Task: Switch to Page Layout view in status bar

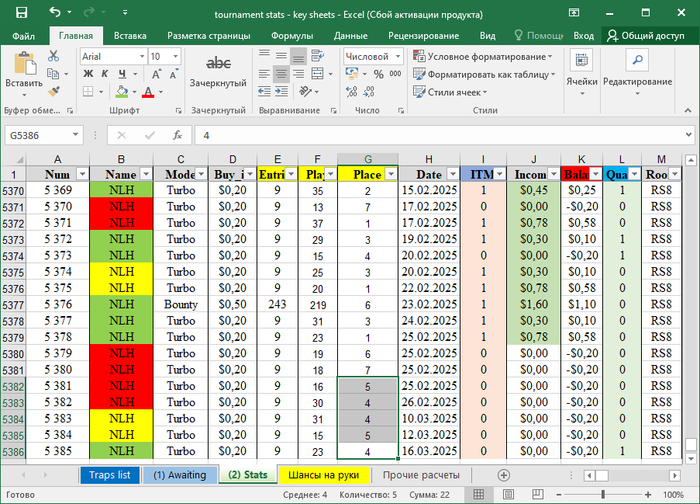Action: 508,494
